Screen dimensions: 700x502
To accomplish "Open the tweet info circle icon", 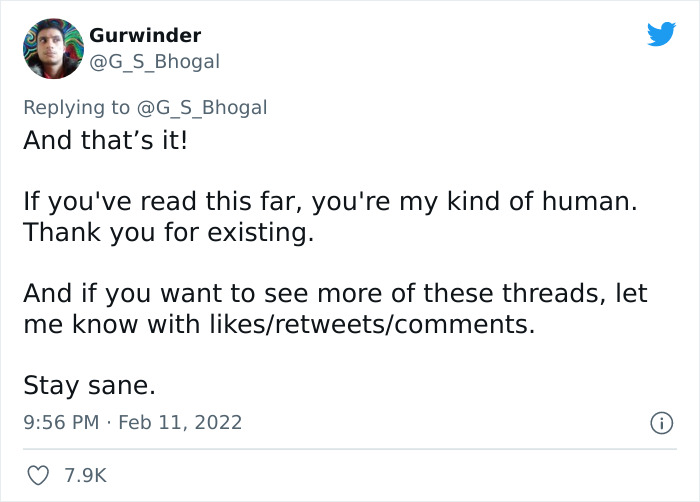I will [661, 424].
